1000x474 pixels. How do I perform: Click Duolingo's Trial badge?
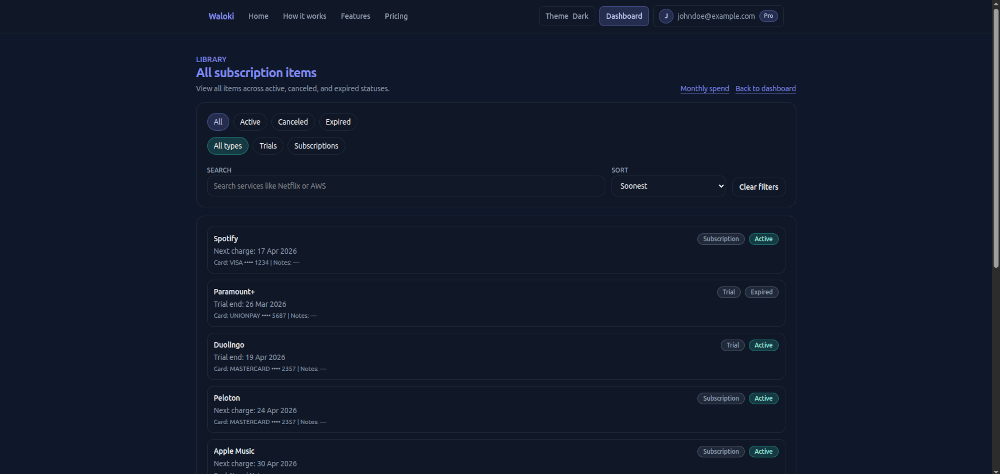(x=733, y=345)
